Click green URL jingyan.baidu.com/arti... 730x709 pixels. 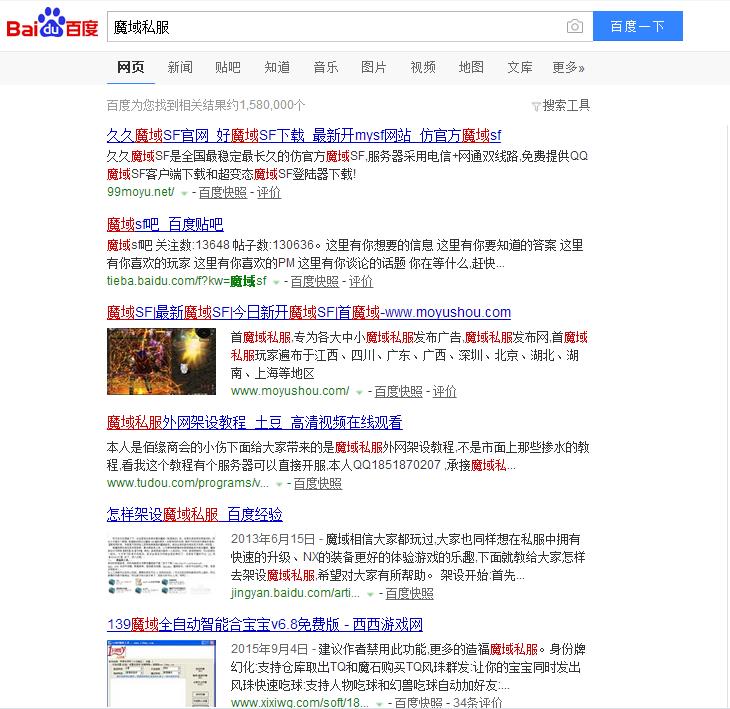pyautogui.click(x=295, y=593)
